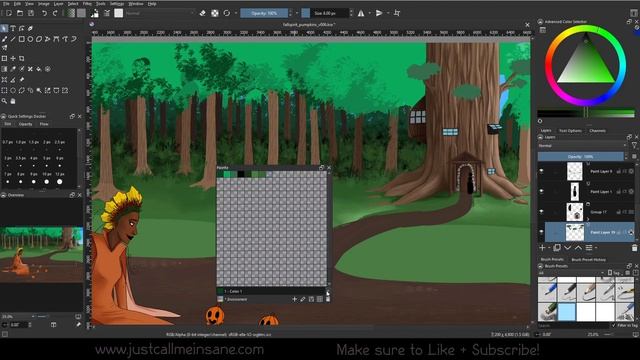Select the Freehand Brush tool
The image size is (640, 360).
[4, 39]
